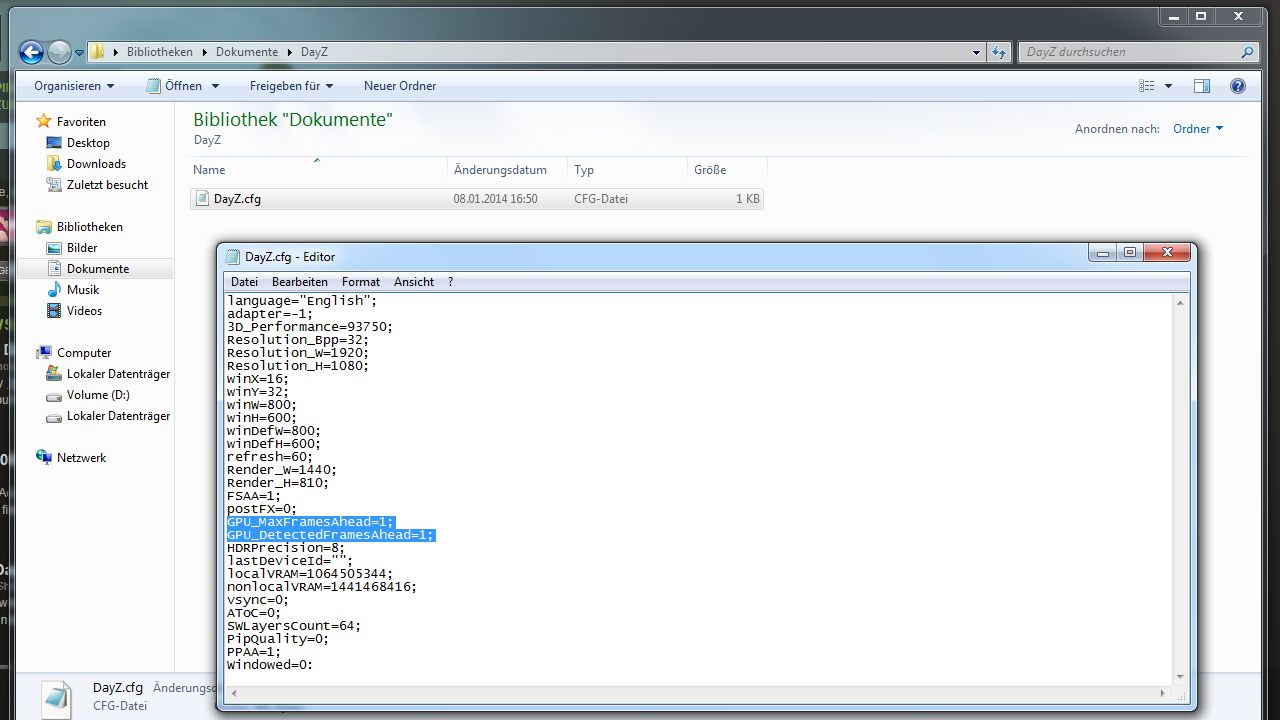The height and width of the screenshot is (720, 1280).
Task: Click the date 08.01.2014 16:50 in the file row
Action: point(496,199)
